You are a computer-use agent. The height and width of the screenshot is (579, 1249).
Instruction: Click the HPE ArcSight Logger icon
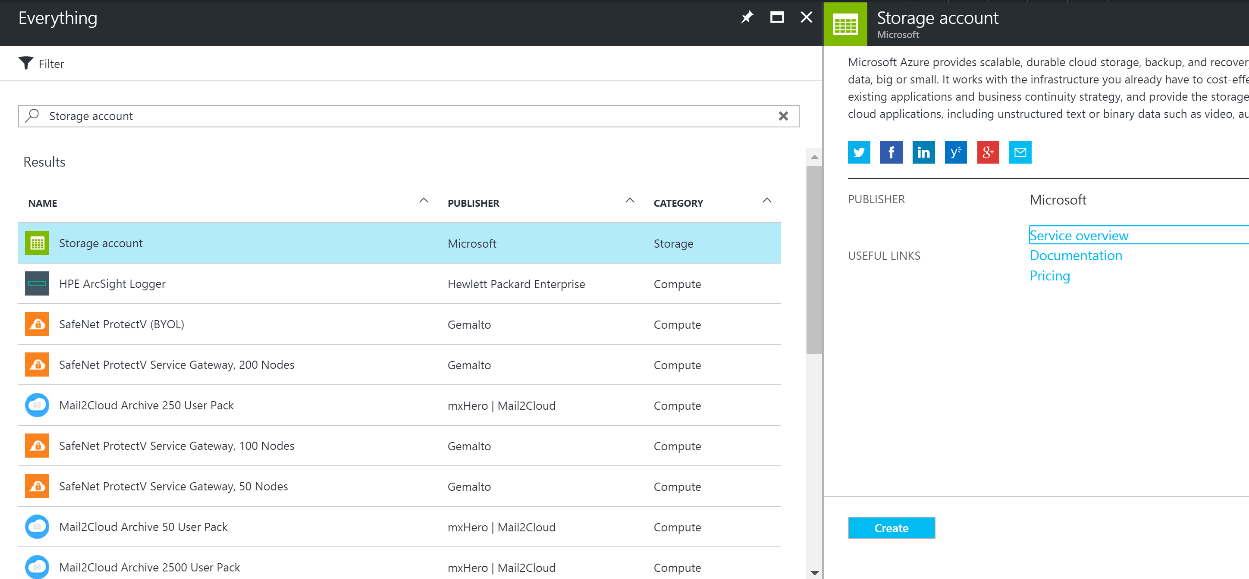click(37, 284)
